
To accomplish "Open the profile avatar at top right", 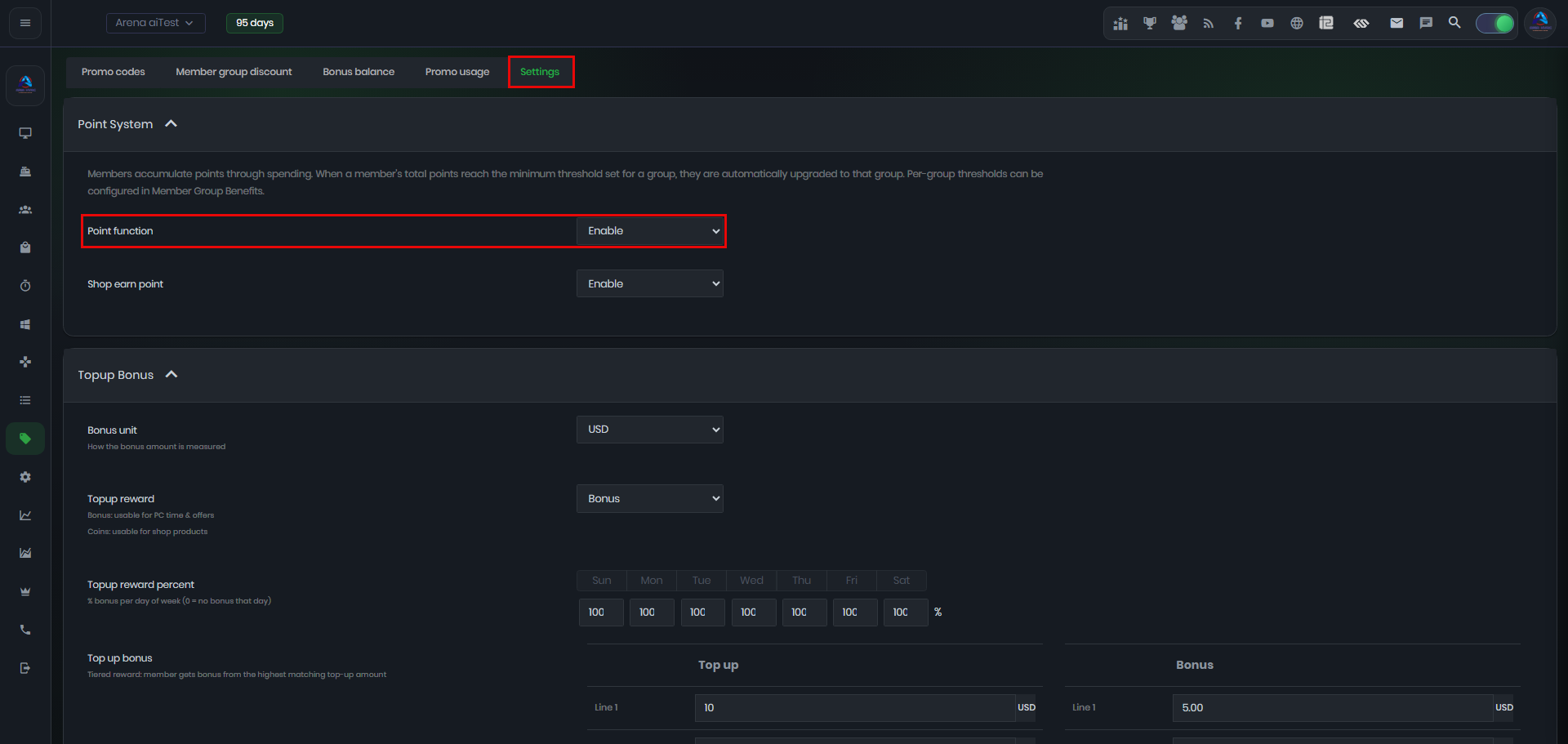I will click(x=1540, y=23).
